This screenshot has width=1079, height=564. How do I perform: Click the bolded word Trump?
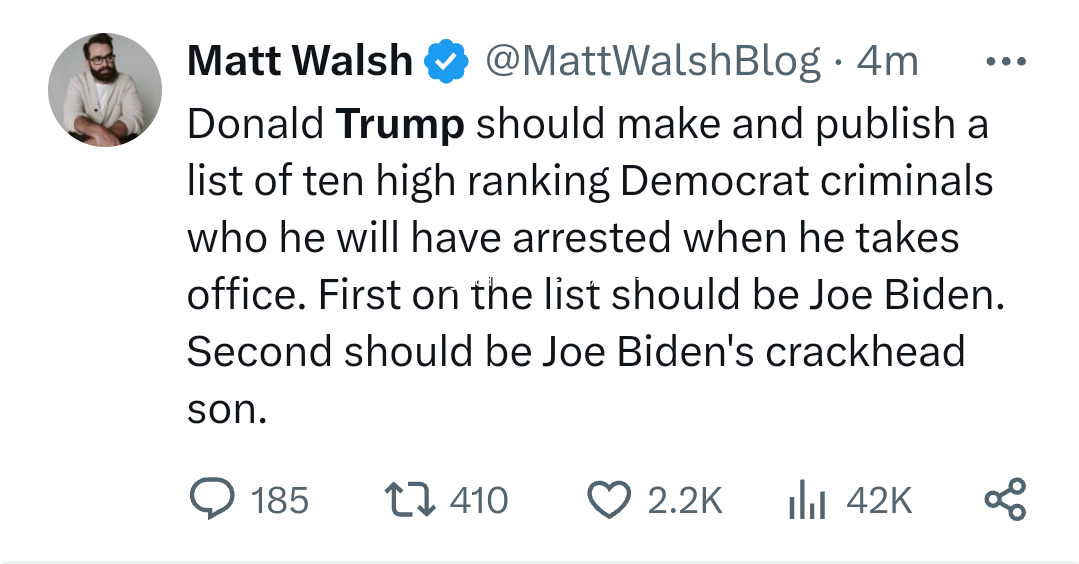point(400,124)
